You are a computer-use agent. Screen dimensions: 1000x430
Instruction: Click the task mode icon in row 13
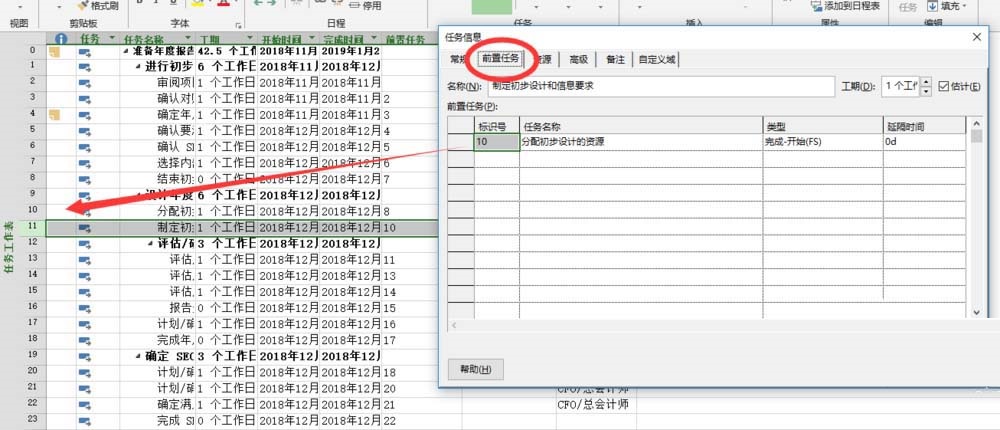(85, 260)
